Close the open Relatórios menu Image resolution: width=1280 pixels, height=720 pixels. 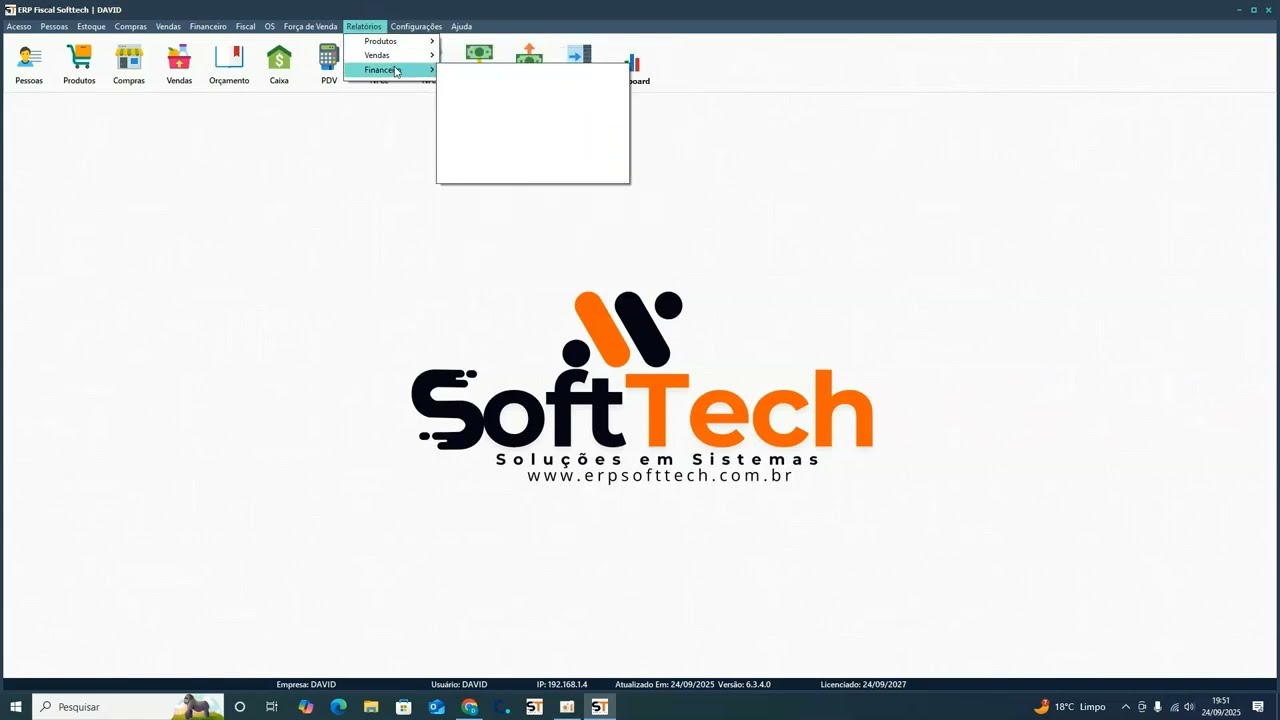[364, 27]
